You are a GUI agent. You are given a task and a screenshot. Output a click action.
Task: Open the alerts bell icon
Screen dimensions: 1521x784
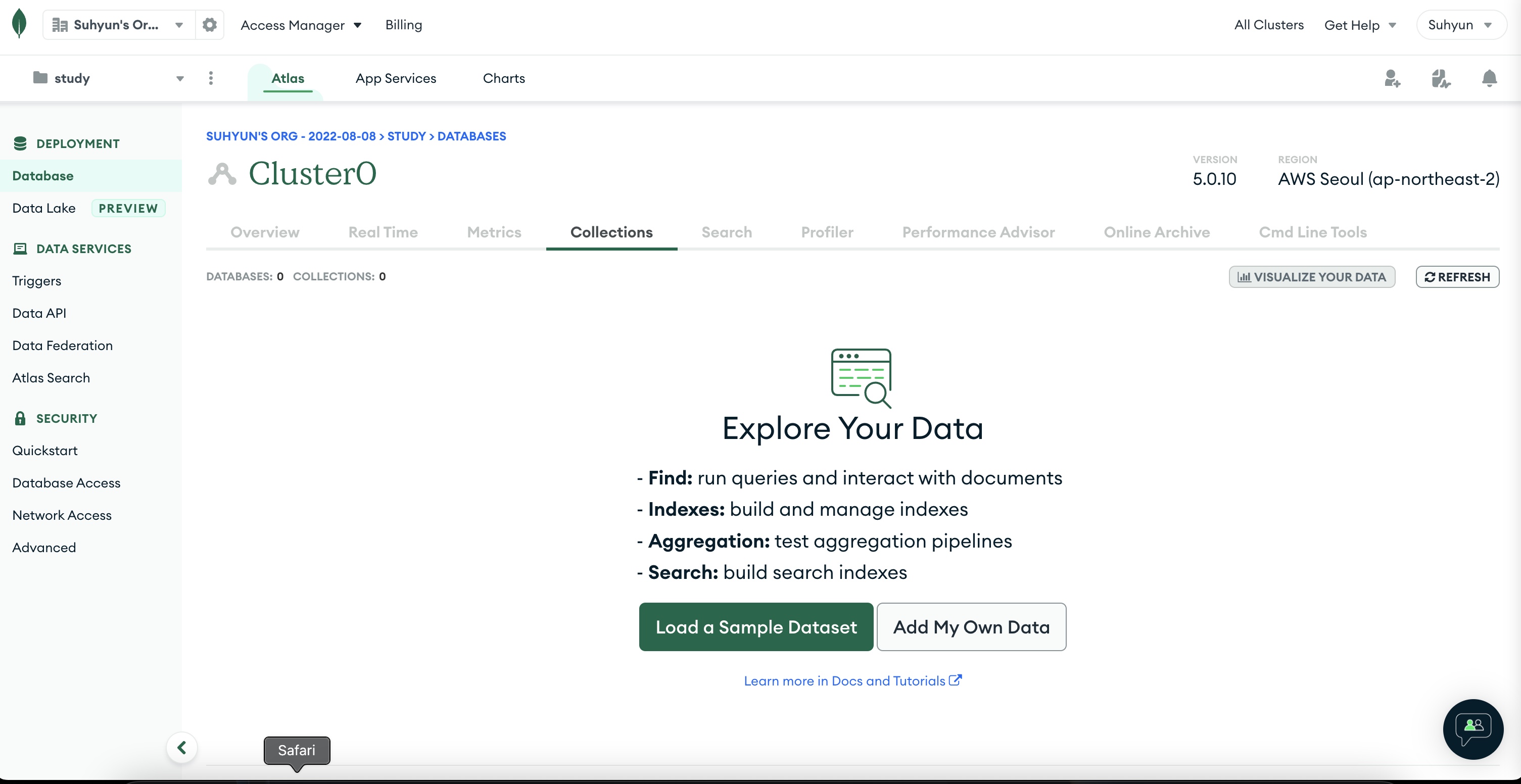point(1489,78)
